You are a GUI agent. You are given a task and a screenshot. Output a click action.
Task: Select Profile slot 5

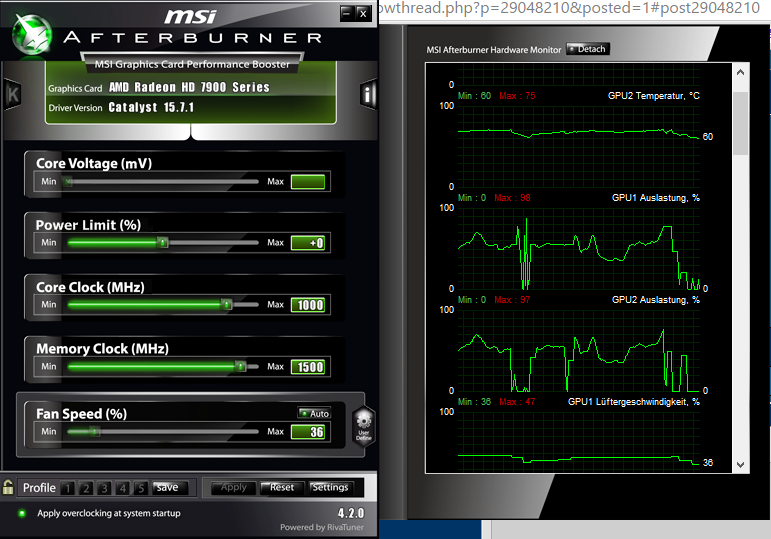(x=141, y=488)
